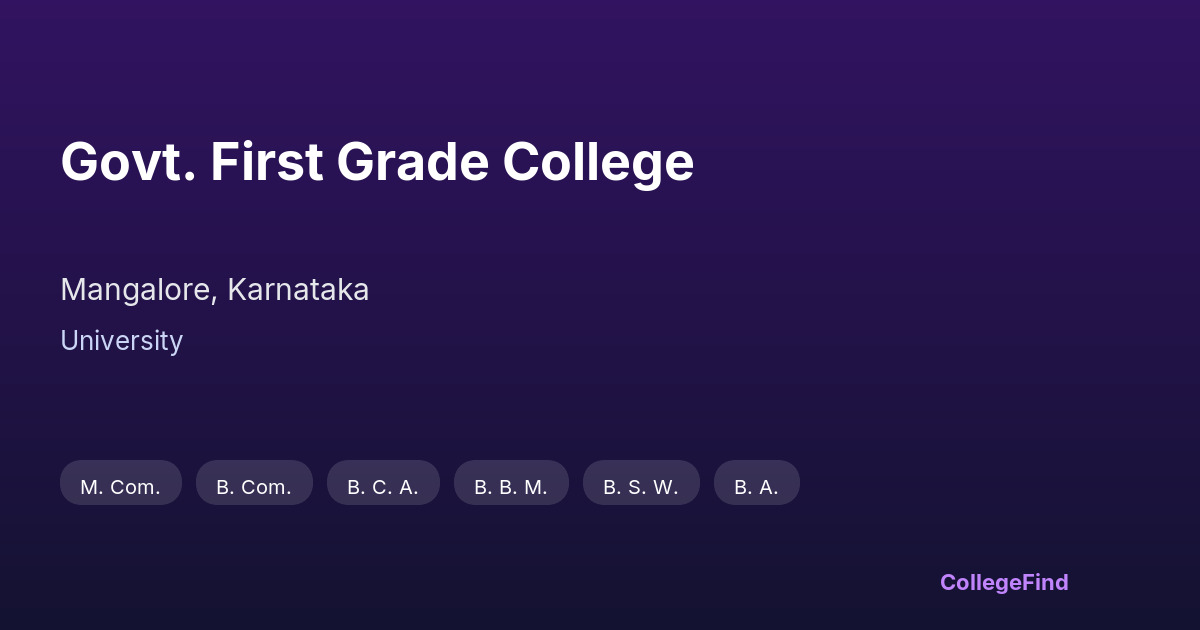1200x630 pixels.
Task: Click the word College in the title
Action: 598,162
